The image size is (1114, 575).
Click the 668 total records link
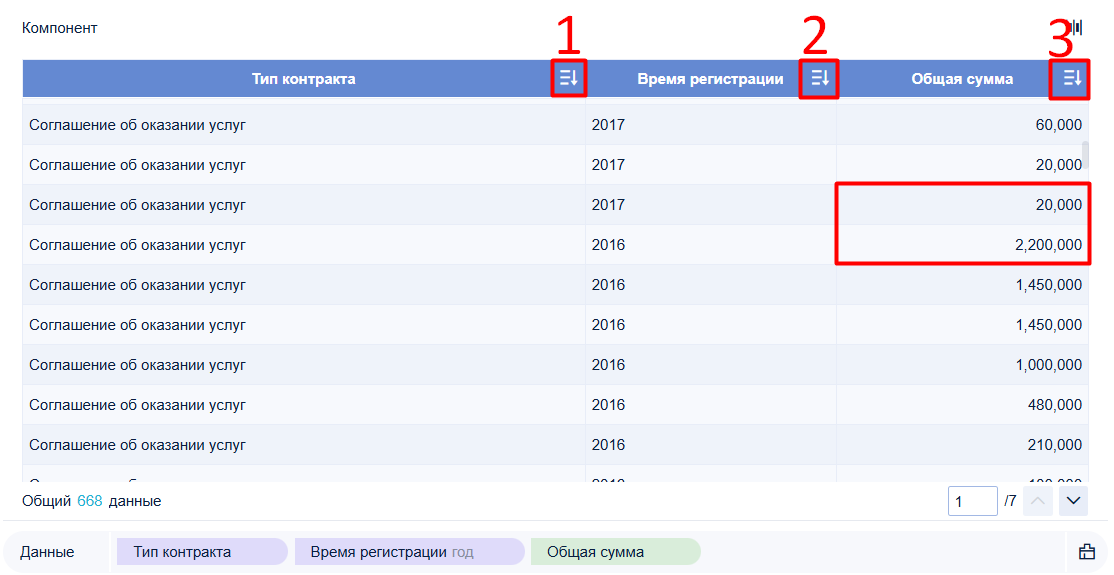coord(90,501)
